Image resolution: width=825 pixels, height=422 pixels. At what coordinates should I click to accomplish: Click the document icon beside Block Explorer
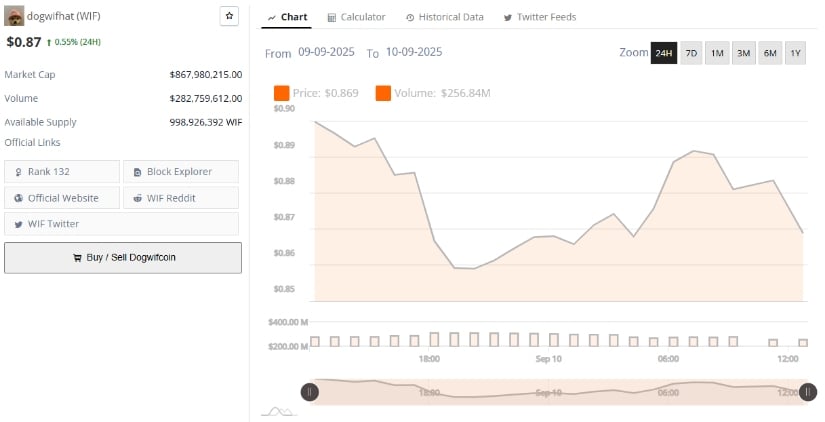coord(138,172)
